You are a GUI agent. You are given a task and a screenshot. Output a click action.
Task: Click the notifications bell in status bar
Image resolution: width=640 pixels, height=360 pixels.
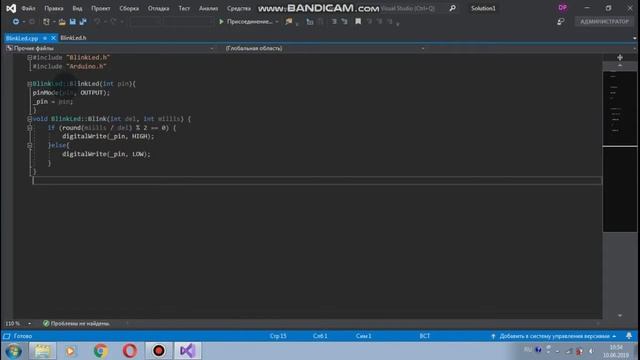click(629, 336)
